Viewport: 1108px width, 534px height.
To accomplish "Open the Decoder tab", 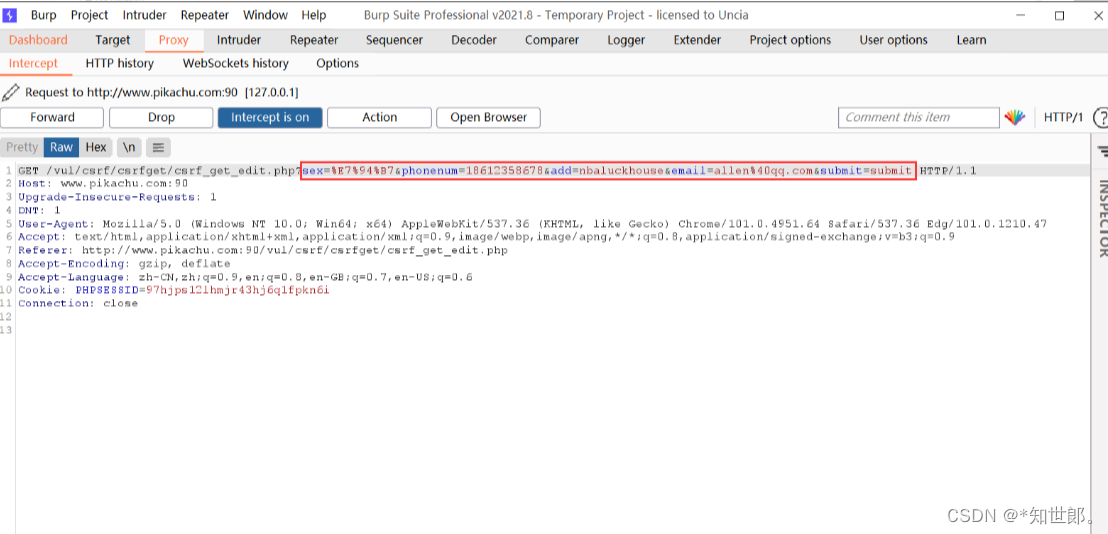I will coord(474,40).
